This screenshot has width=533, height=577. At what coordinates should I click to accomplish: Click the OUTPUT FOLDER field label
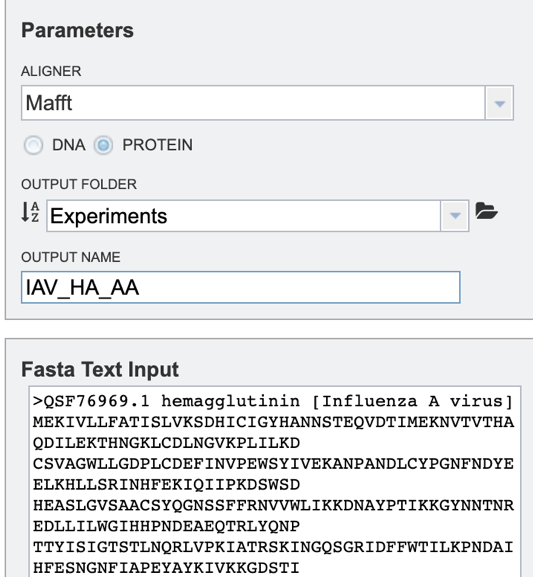(x=79, y=184)
